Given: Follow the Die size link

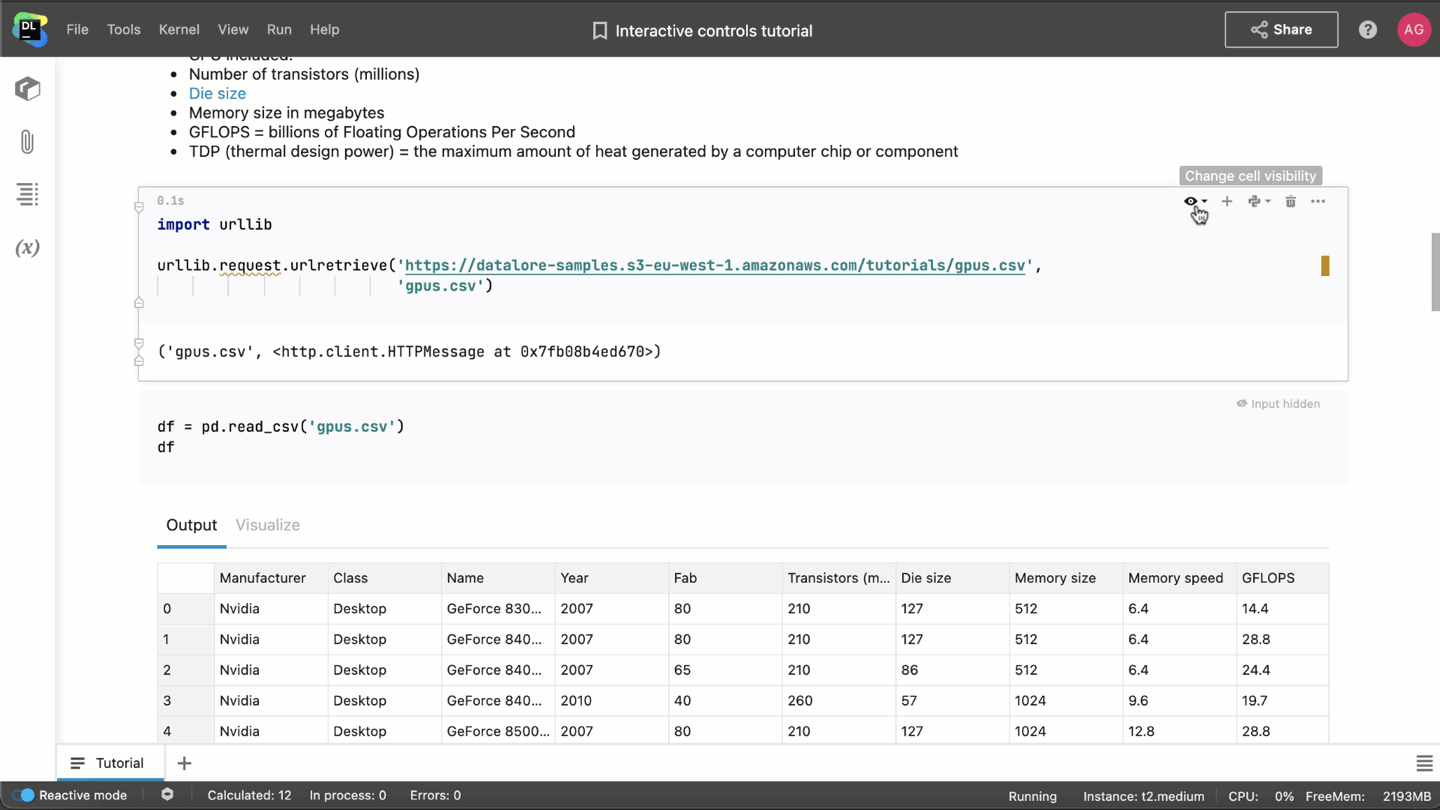Looking at the screenshot, I should coord(217,93).
